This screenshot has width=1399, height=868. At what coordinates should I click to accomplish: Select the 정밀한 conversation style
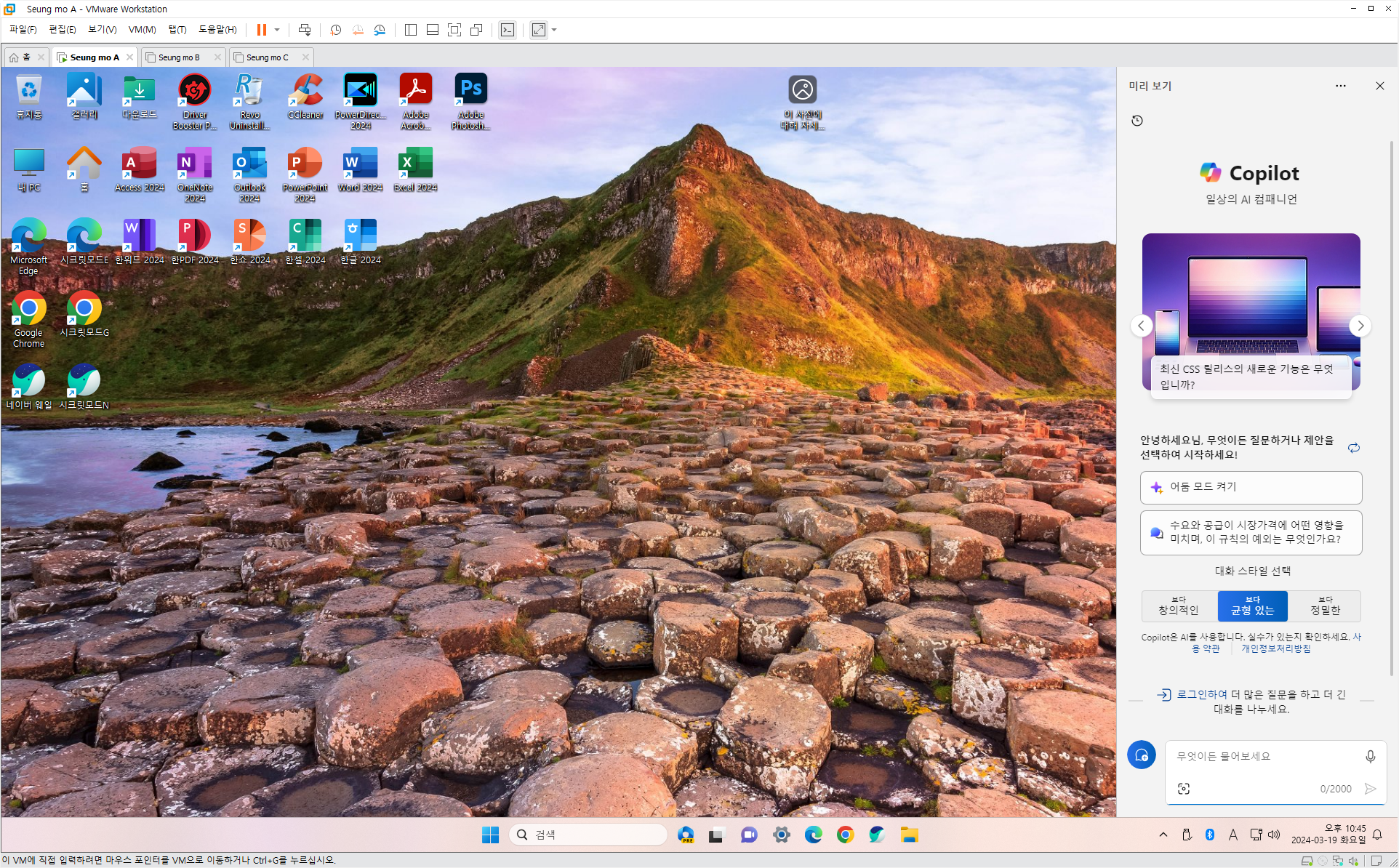pos(1325,606)
